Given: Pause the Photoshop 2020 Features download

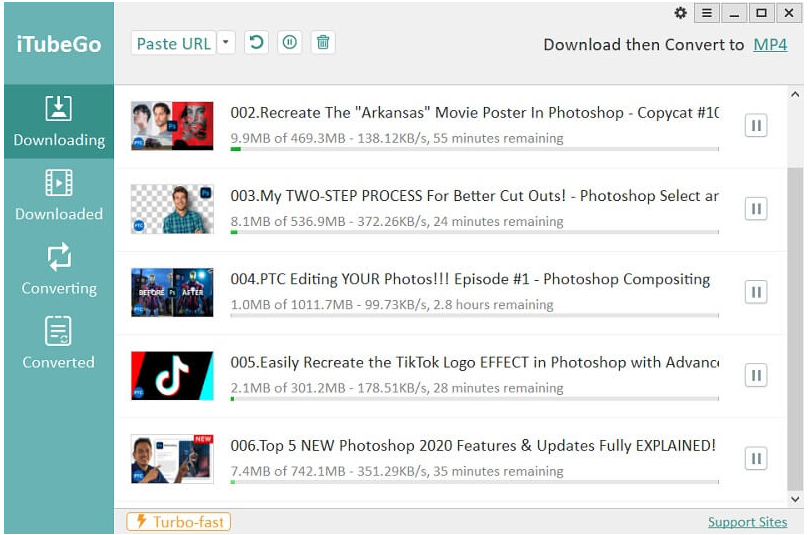Looking at the screenshot, I should pyautogui.click(x=756, y=458).
